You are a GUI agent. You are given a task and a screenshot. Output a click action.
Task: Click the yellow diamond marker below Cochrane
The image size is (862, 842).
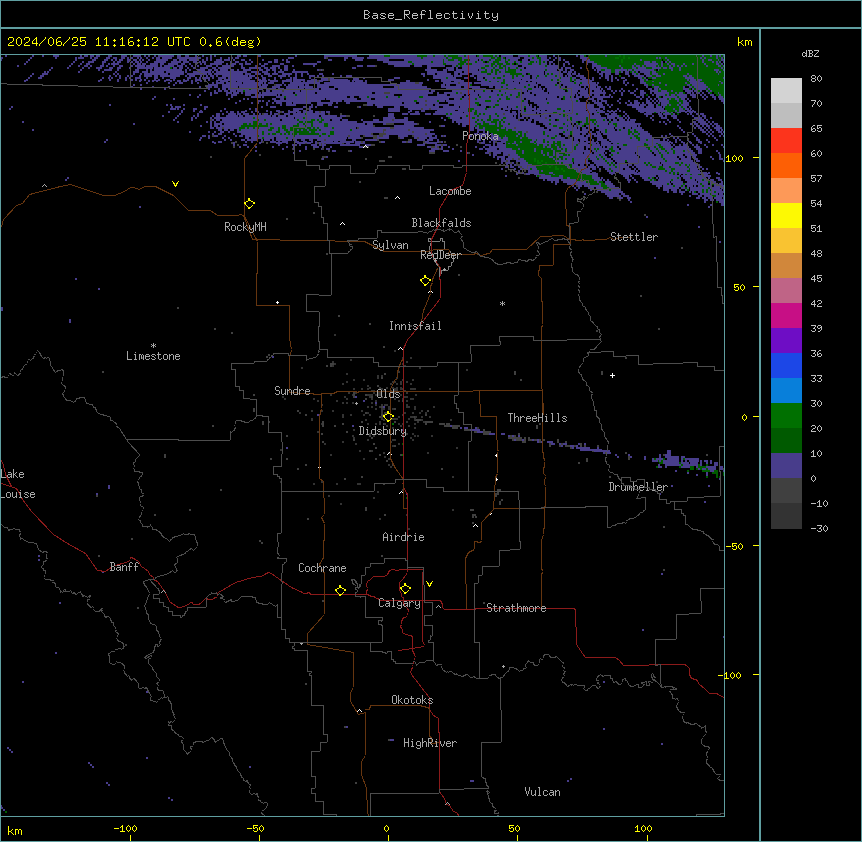(340, 590)
